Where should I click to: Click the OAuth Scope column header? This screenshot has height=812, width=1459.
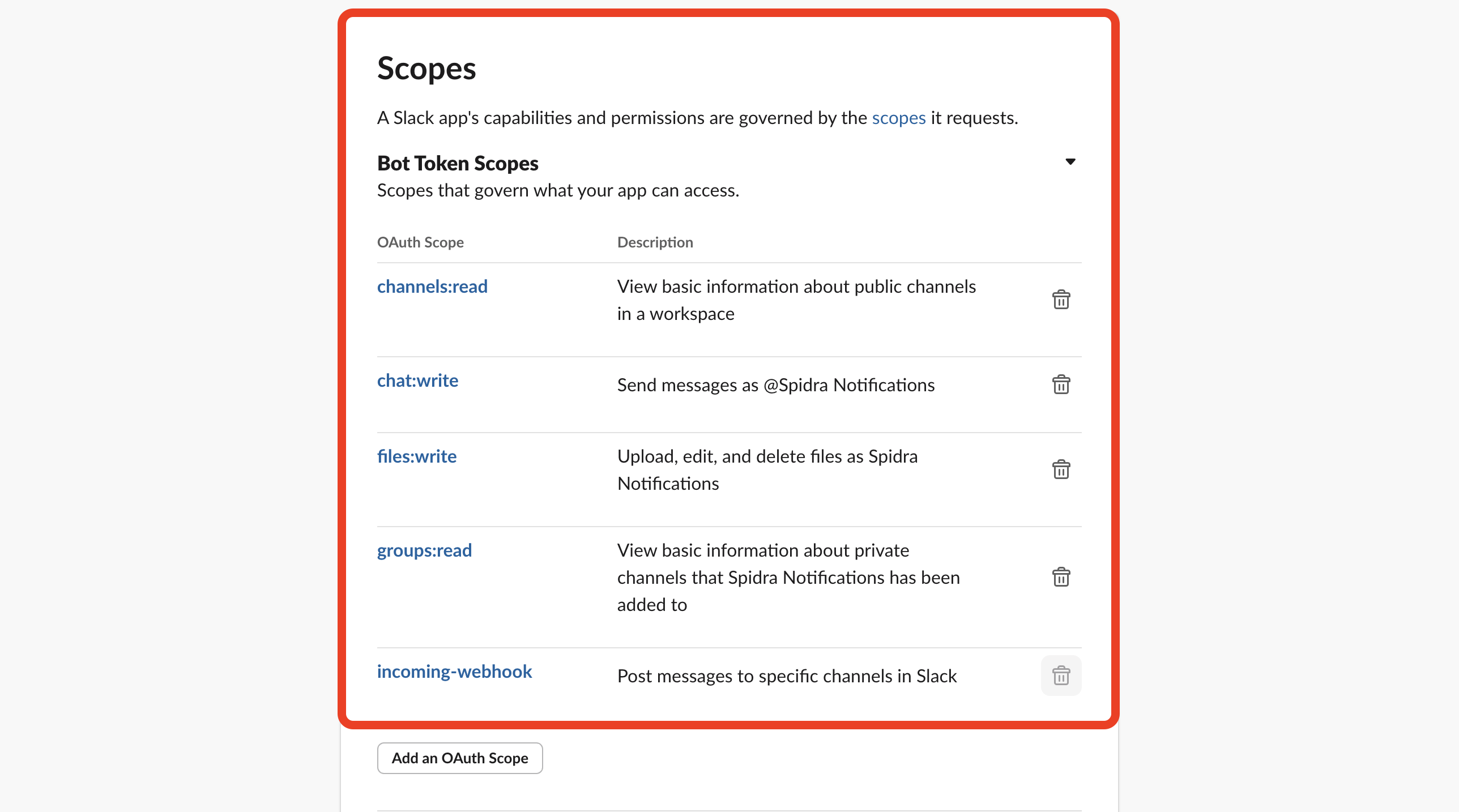coord(420,242)
